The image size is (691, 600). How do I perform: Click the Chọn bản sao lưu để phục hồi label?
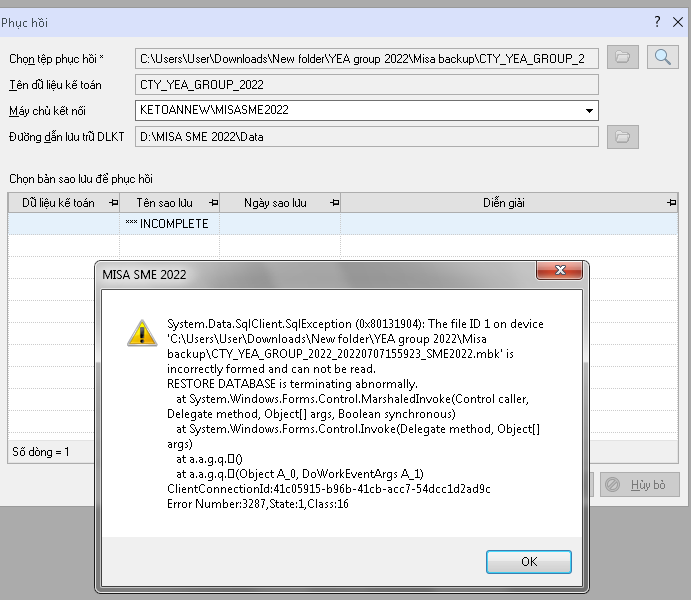[x=81, y=179]
